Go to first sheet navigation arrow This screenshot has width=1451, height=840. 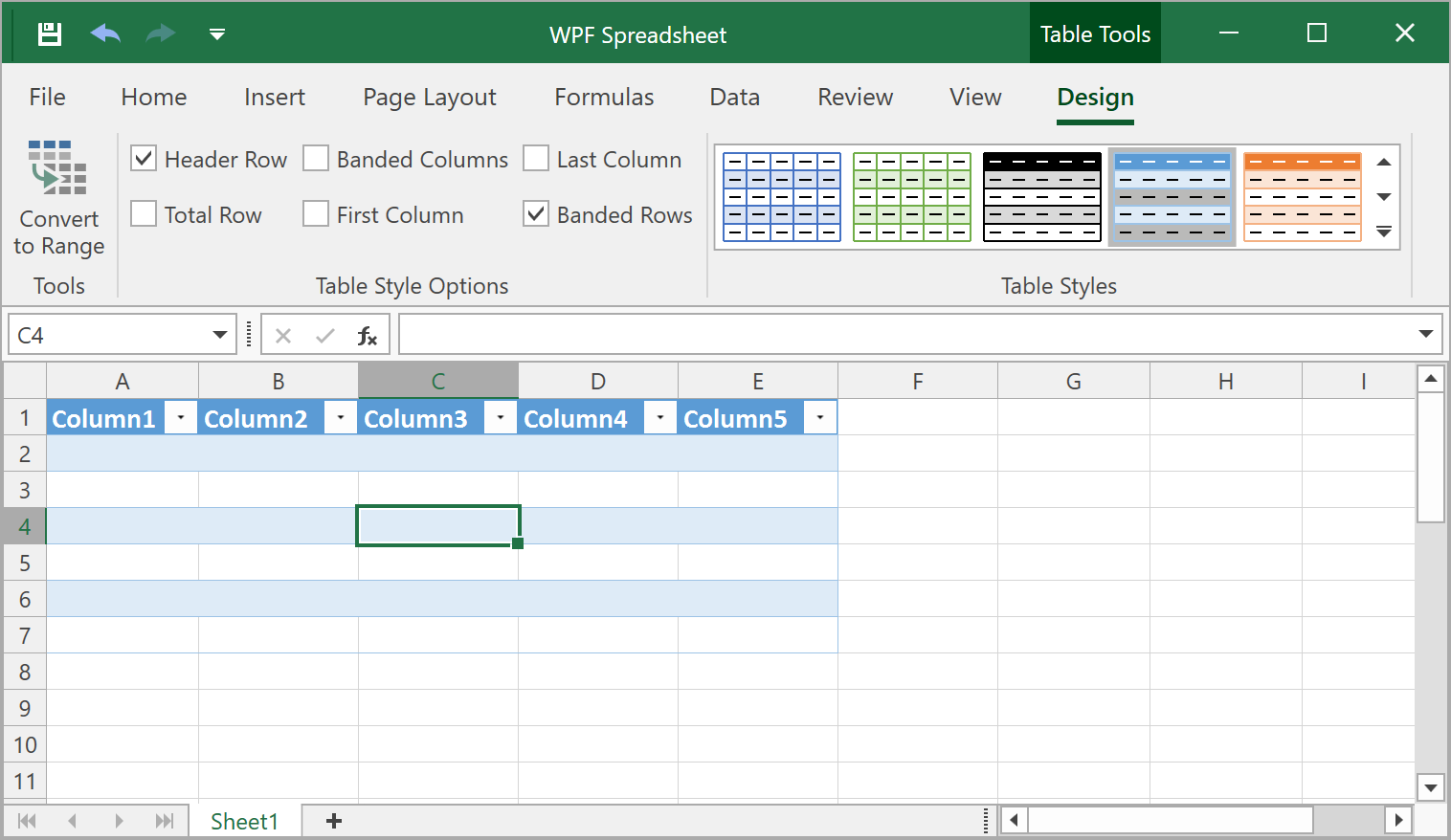pyautogui.click(x=27, y=821)
